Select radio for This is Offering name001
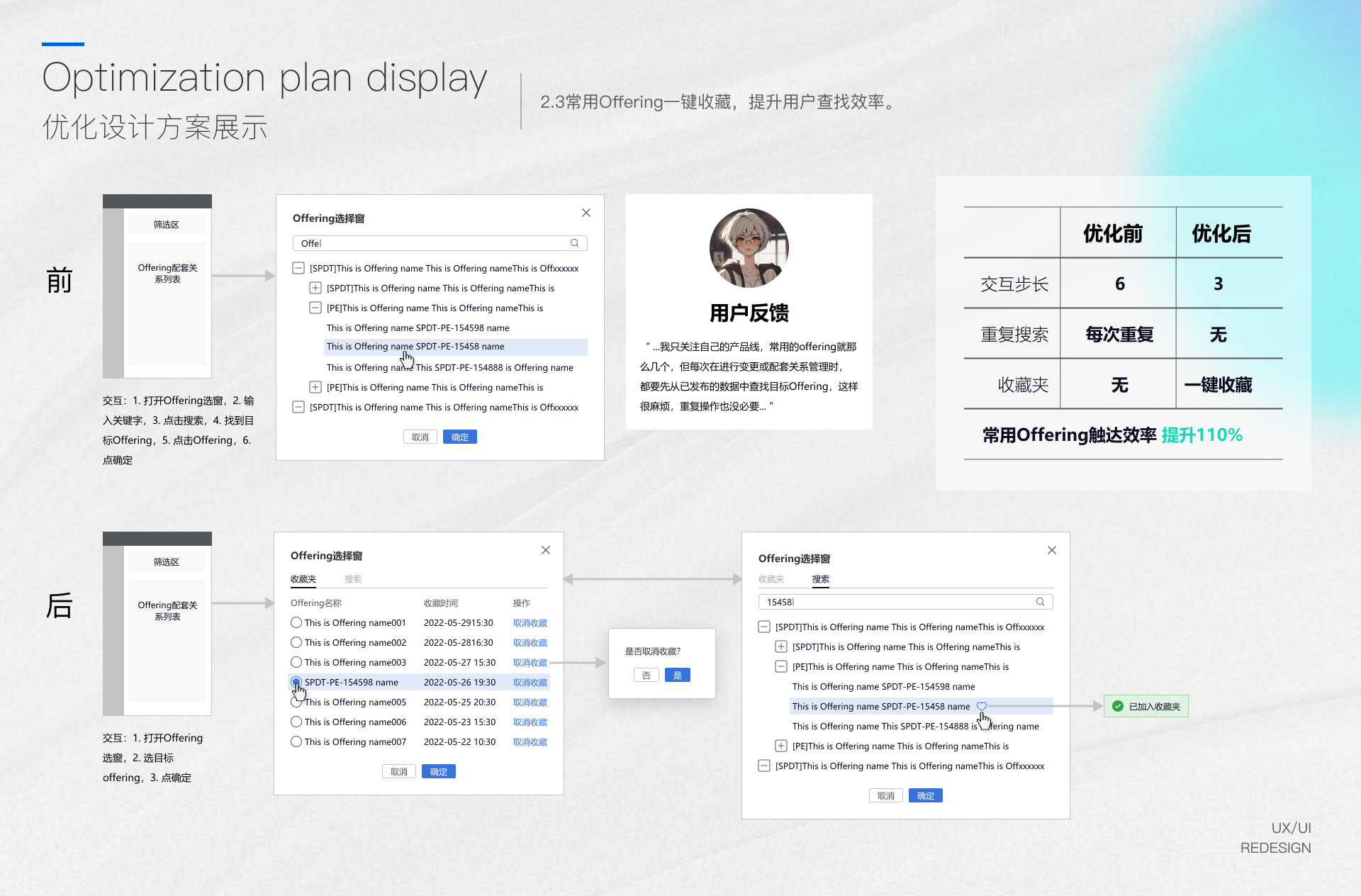The height and width of the screenshot is (896, 1361). [296, 622]
